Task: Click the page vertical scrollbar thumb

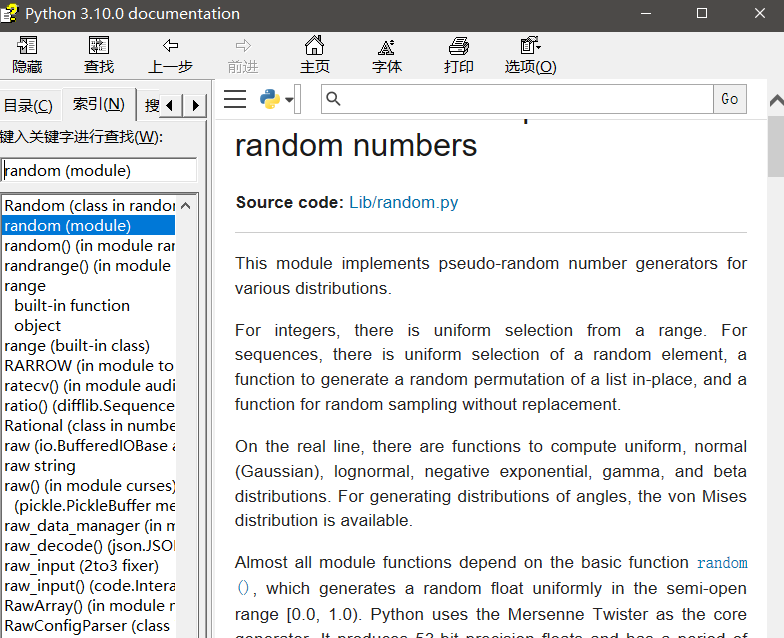Action: pos(776,146)
